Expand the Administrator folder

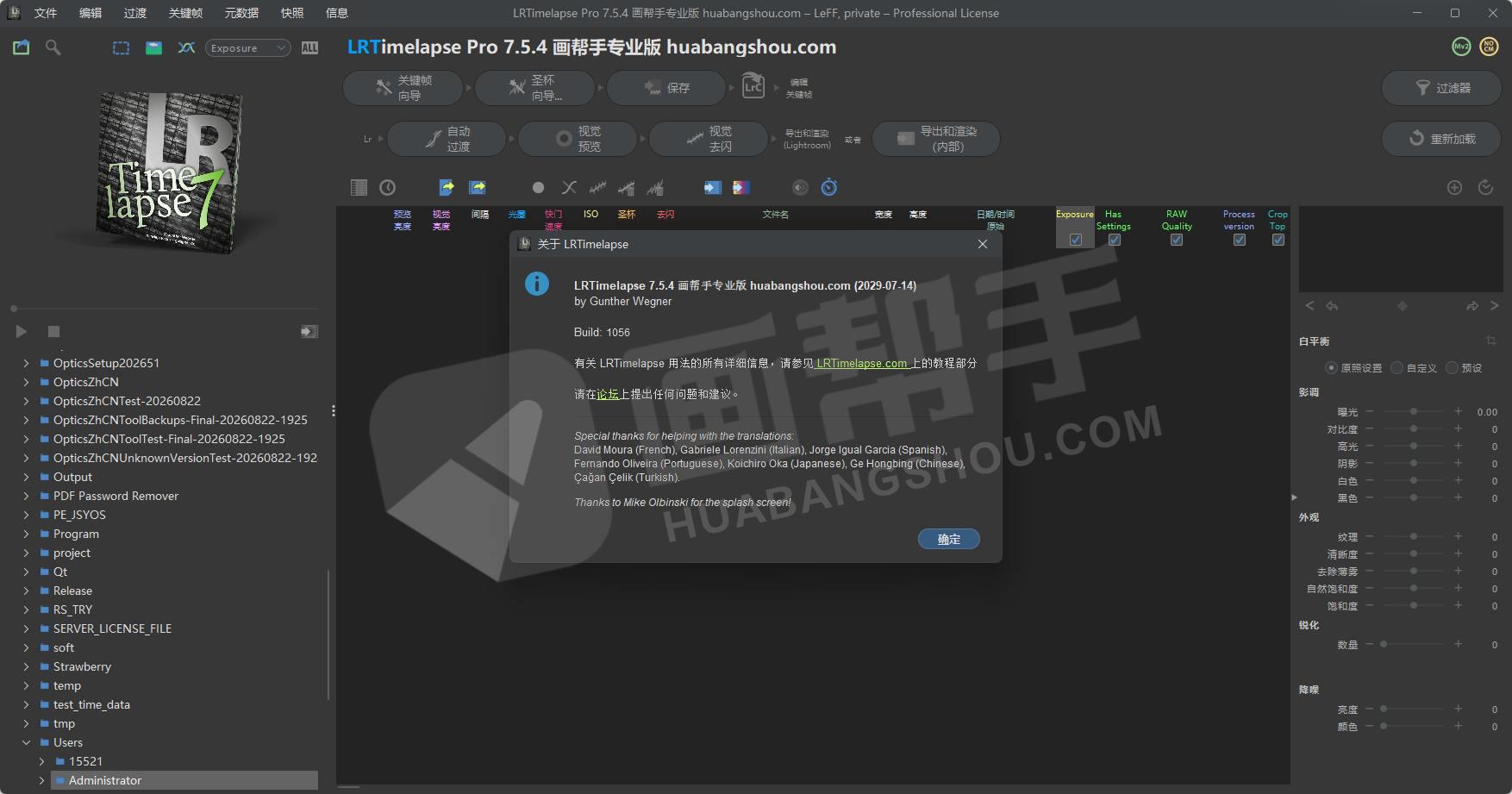[41, 780]
